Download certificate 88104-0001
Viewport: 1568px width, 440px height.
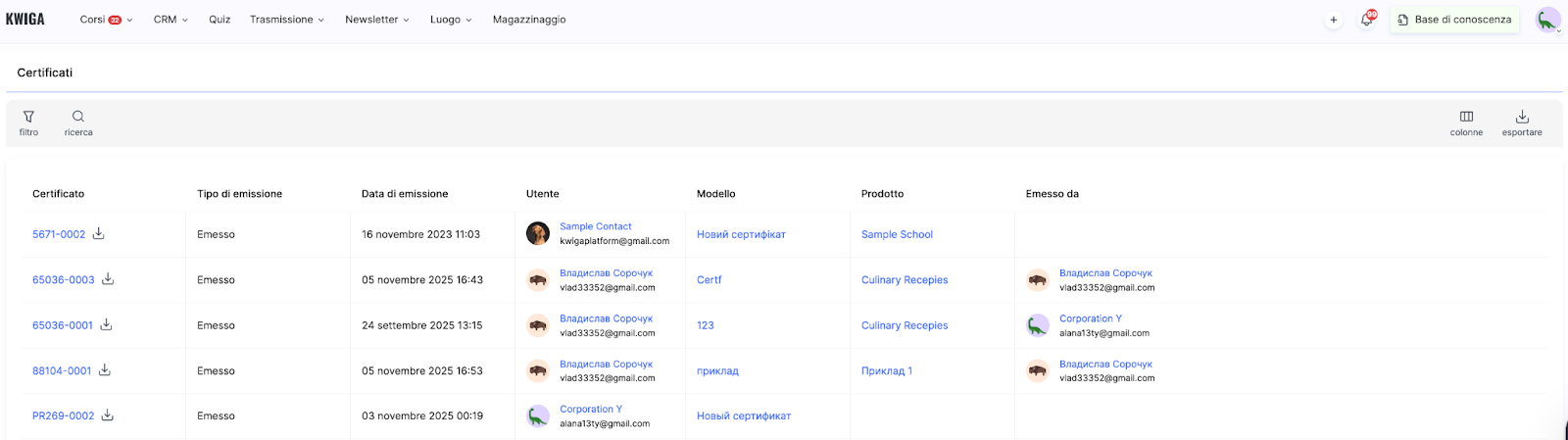pos(105,370)
